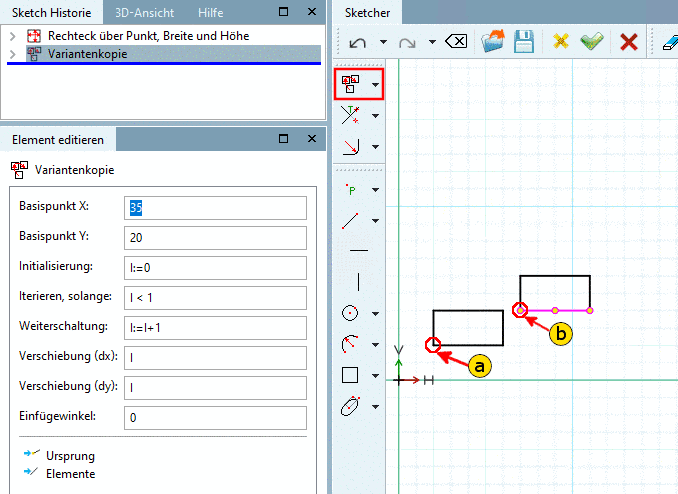Click the Ursprung link
This screenshot has height=494, width=678.
(70, 456)
